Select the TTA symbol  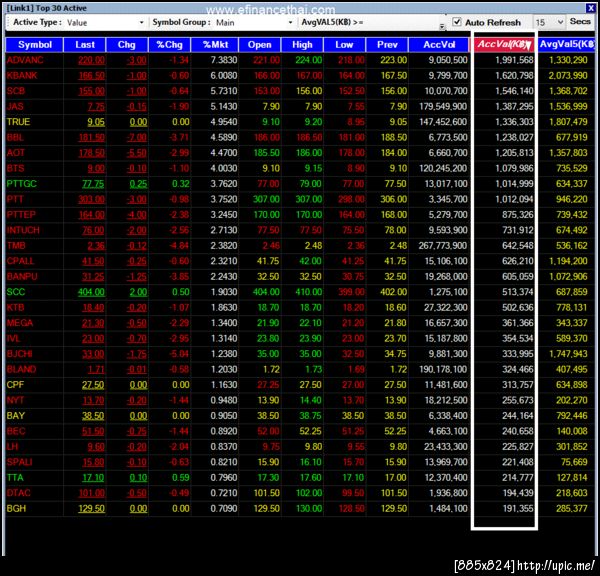(15, 478)
